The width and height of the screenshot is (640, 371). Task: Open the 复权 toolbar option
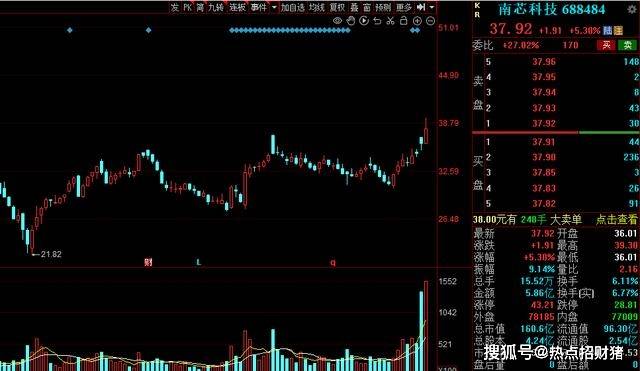338,7
